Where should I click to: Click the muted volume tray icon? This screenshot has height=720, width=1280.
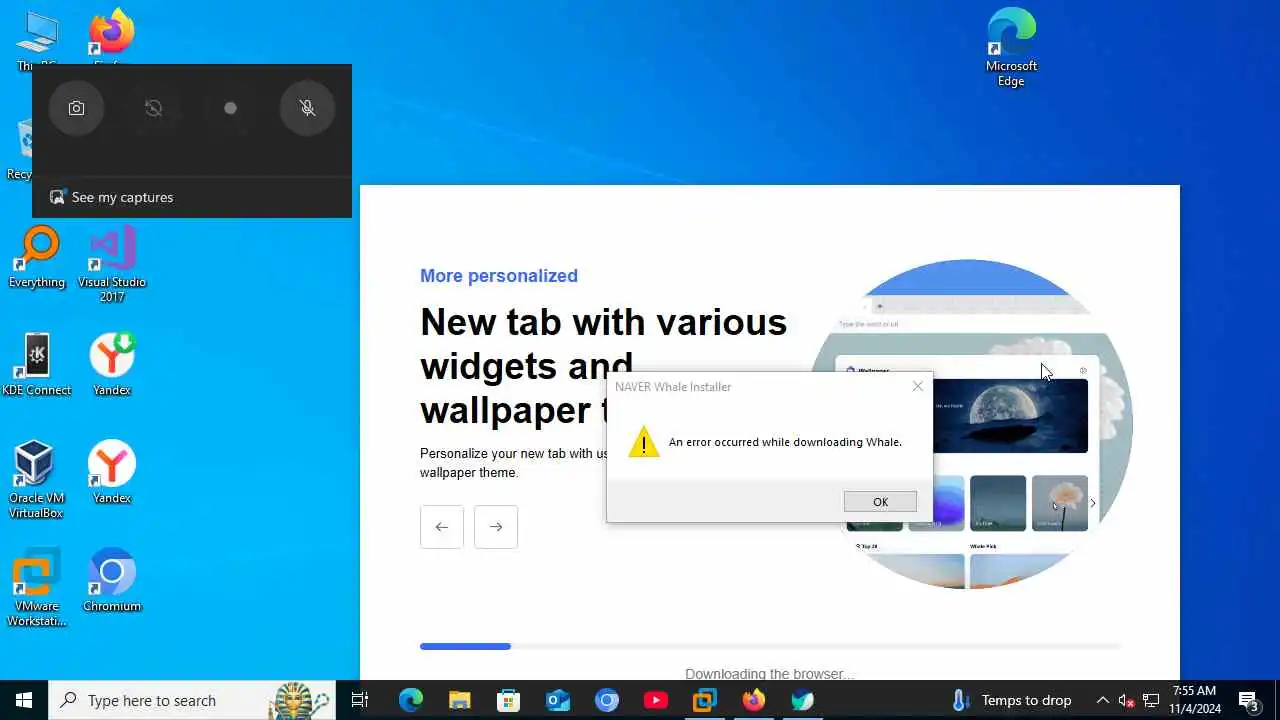click(1127, 700)
